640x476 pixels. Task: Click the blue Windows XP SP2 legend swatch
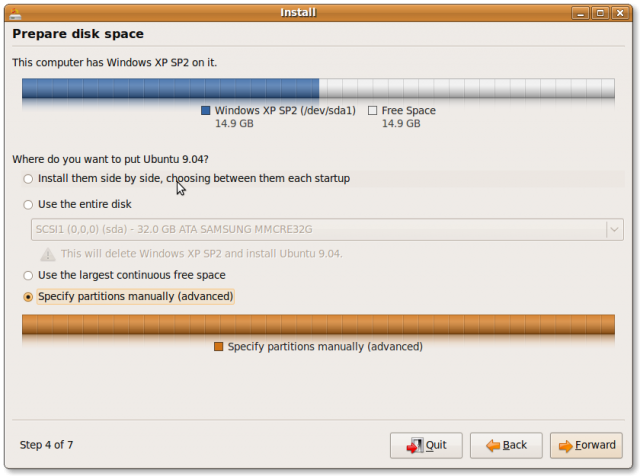point(206,111)
